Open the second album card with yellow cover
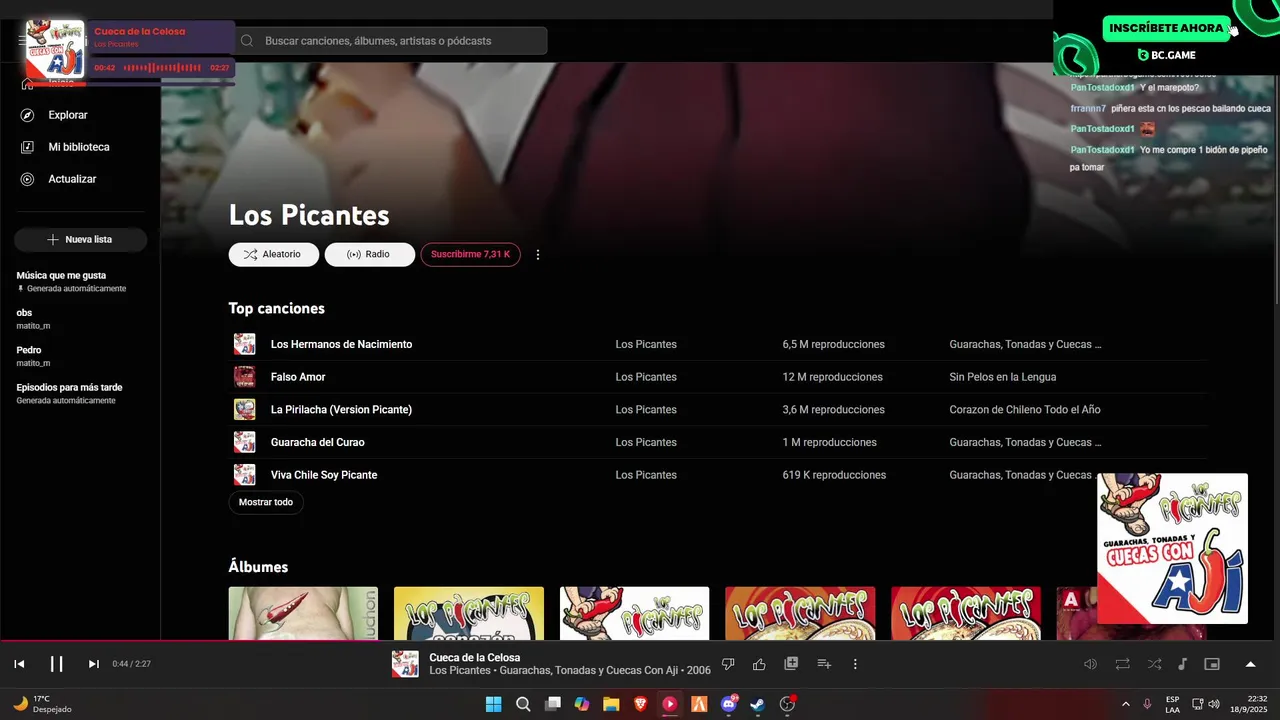Screen dimensions: 1280x720 pos(469,613)
